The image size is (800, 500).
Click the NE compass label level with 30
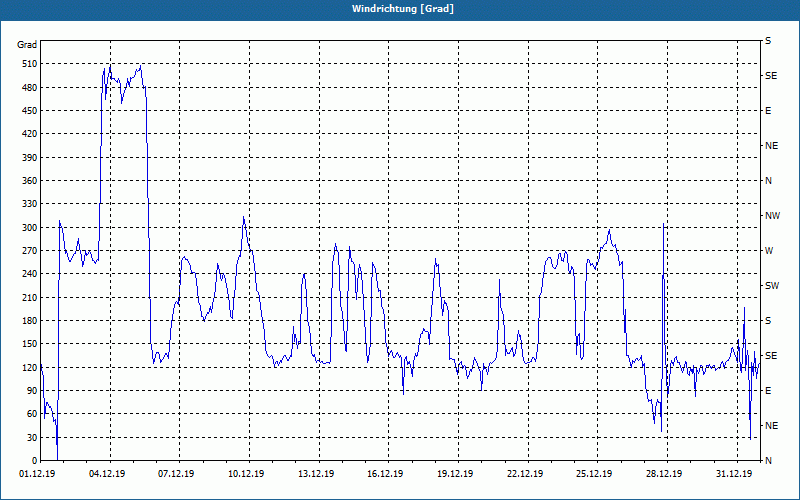click(771, 426)
